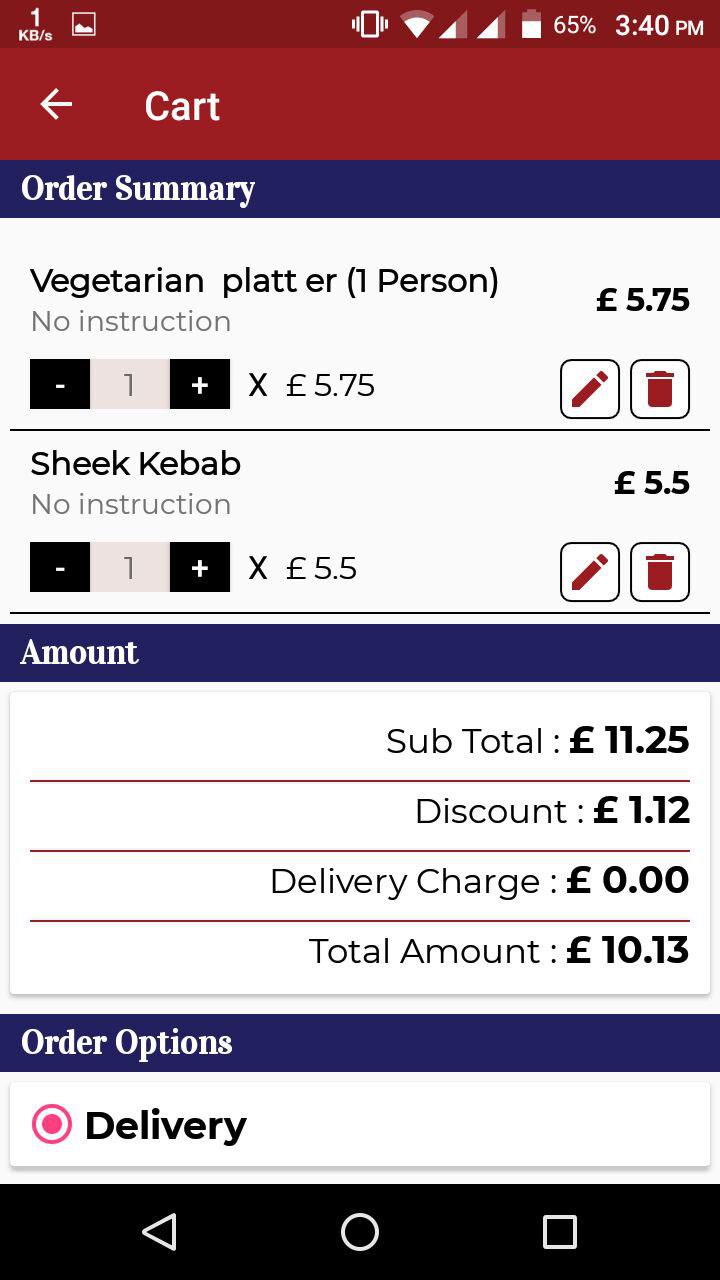
Task: Edit the Sheek Kebab item
Action: click(x=590, y=571)
